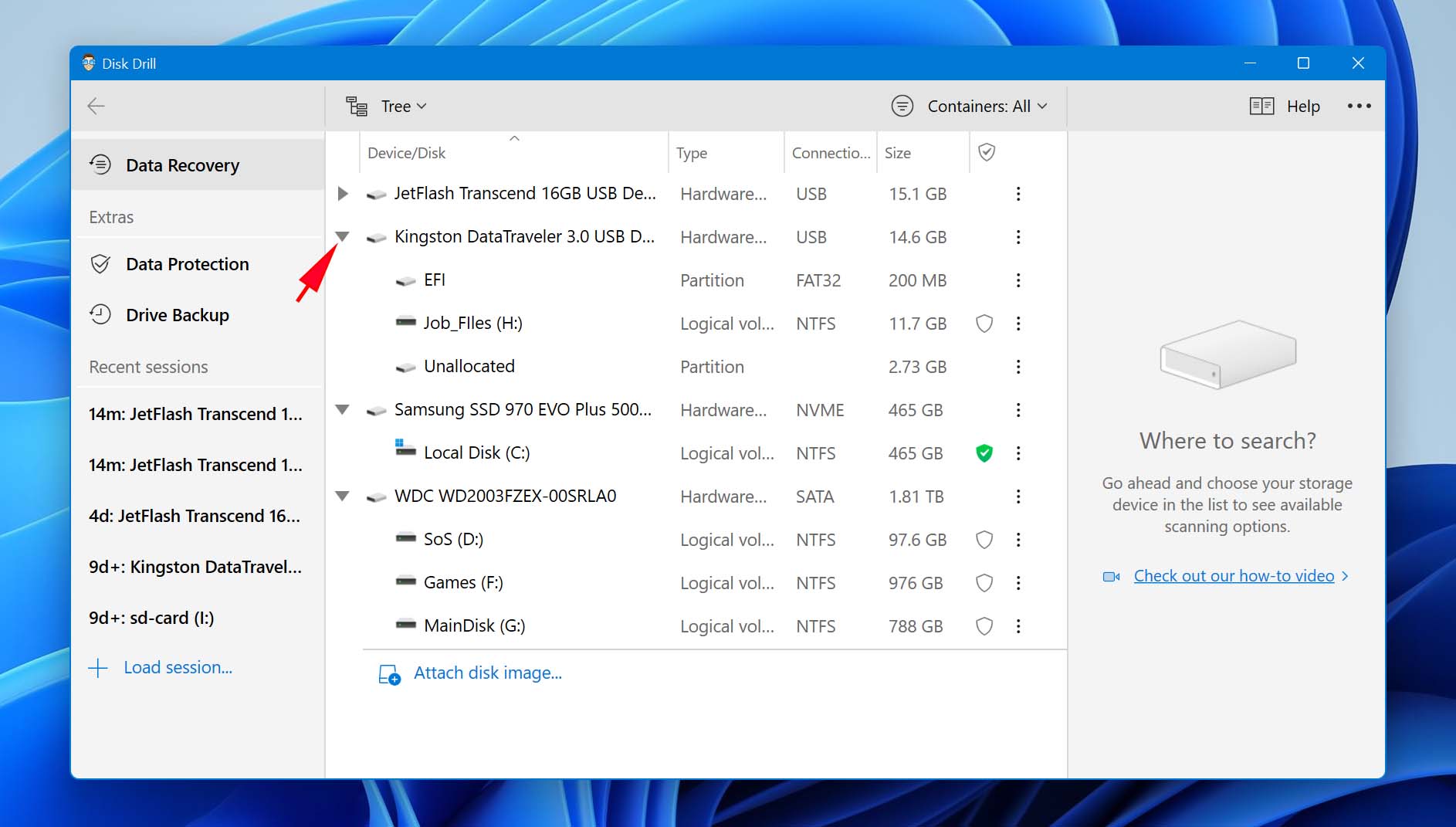Open options menu for Local Disk (C:)
This screenshot has height=827, width=1456.
pyautogui.click(x=1018, y=453)
